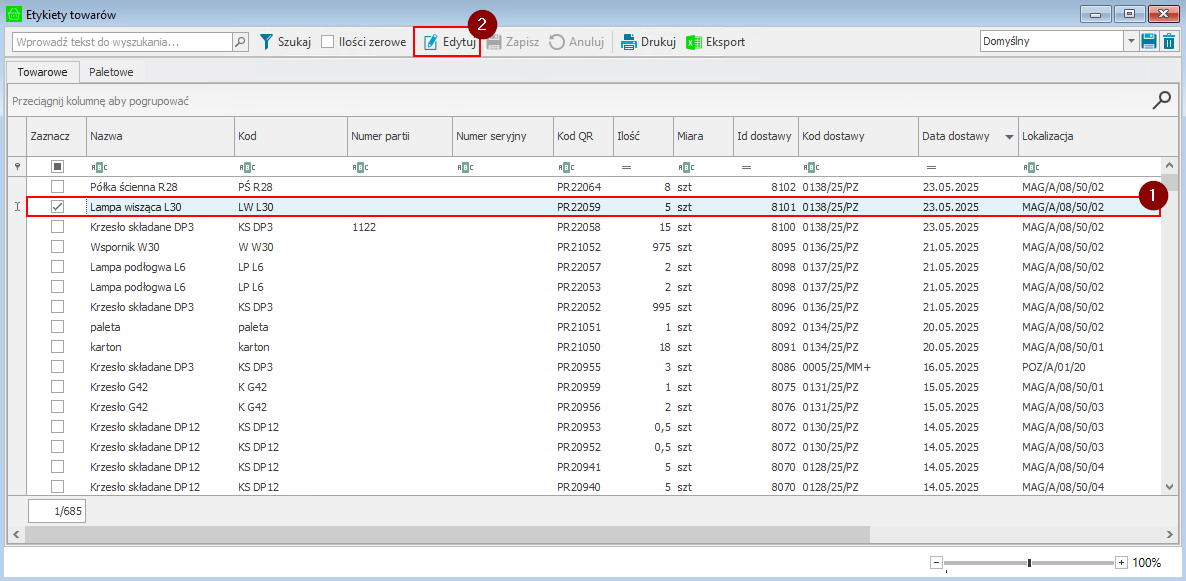Open the Data dostawy column sort arrow
The width and height of the screenshot is (1186, 581).
coord(1009,137)
